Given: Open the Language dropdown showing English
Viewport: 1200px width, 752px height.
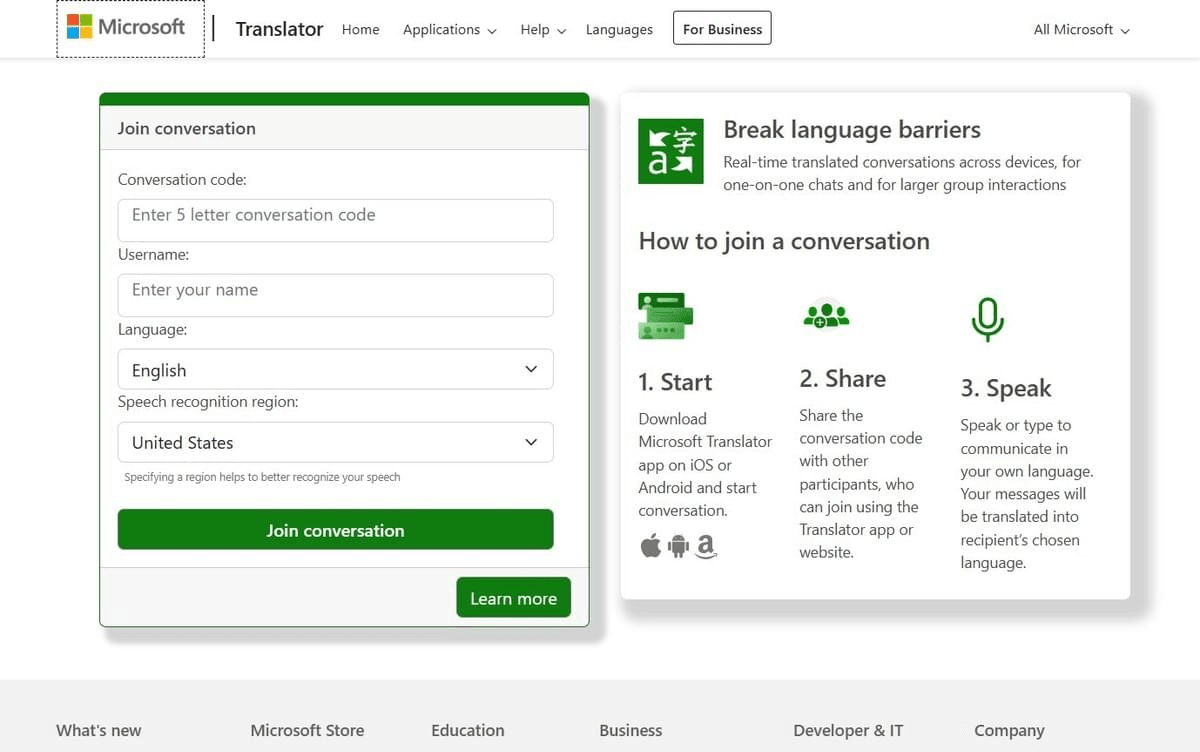Looking at the screenshot, I should pos(335,369).
